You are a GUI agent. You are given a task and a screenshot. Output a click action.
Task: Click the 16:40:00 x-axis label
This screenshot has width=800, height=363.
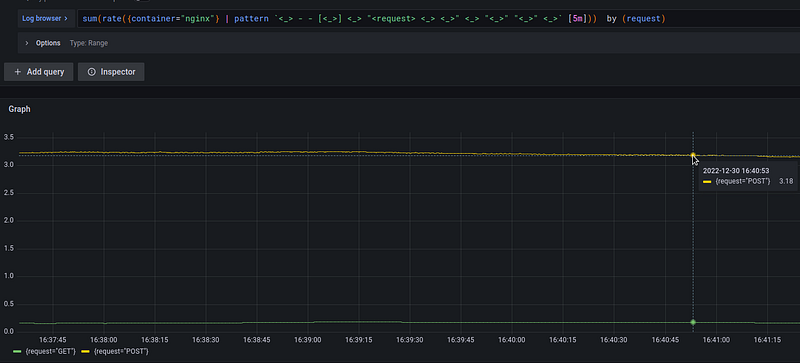512,340
